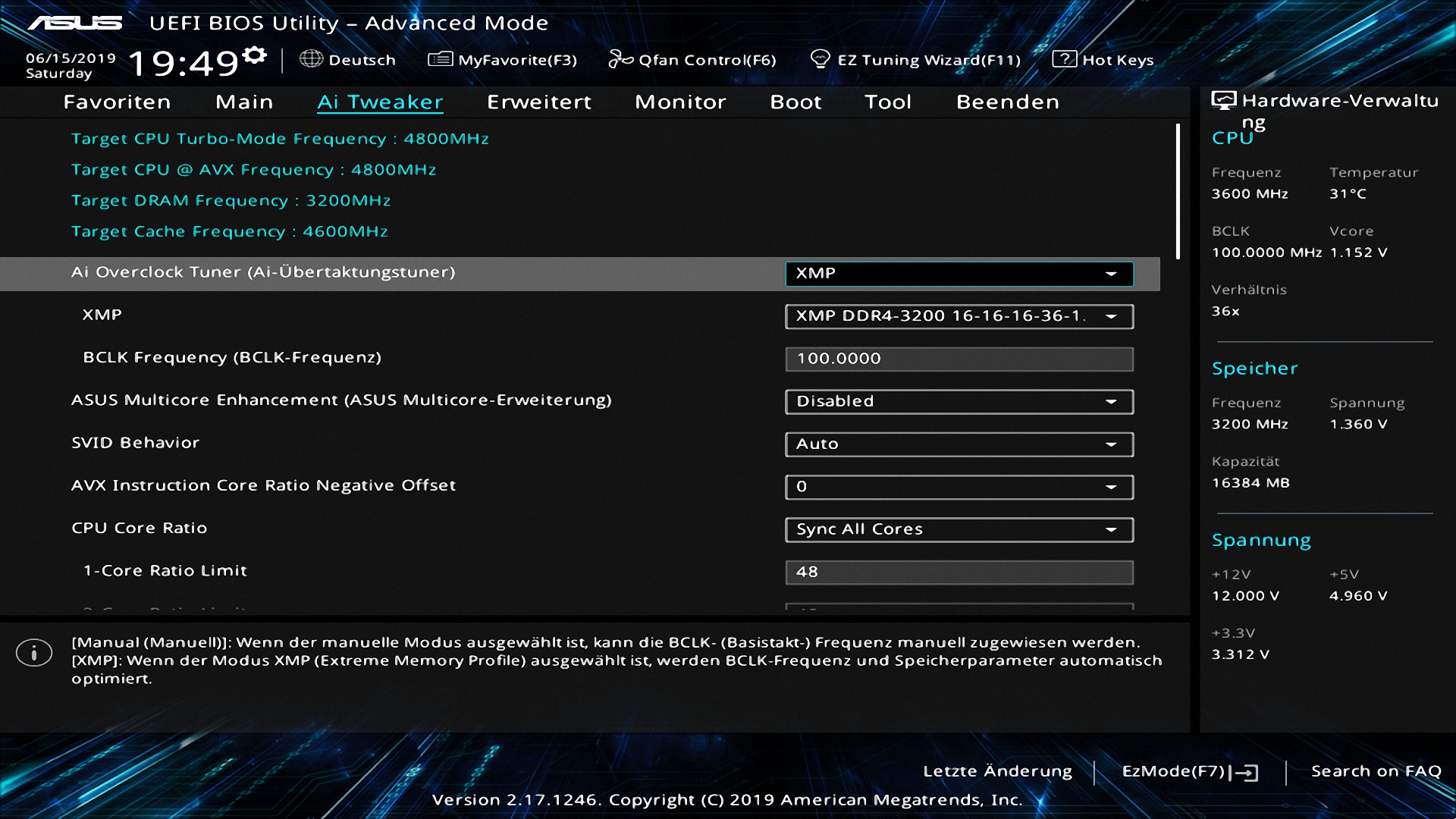Image resolution: width=1456 pixels, height=819 pixels.
Task: Open Ai Overclock Tuner XMP dropdown
Action: pyautogui.click(x=959, y=274)
